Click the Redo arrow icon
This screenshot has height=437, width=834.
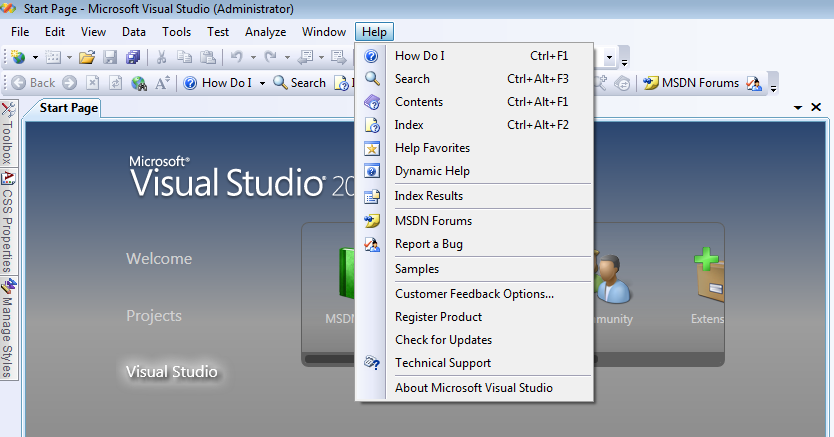(x=271, y=57)
